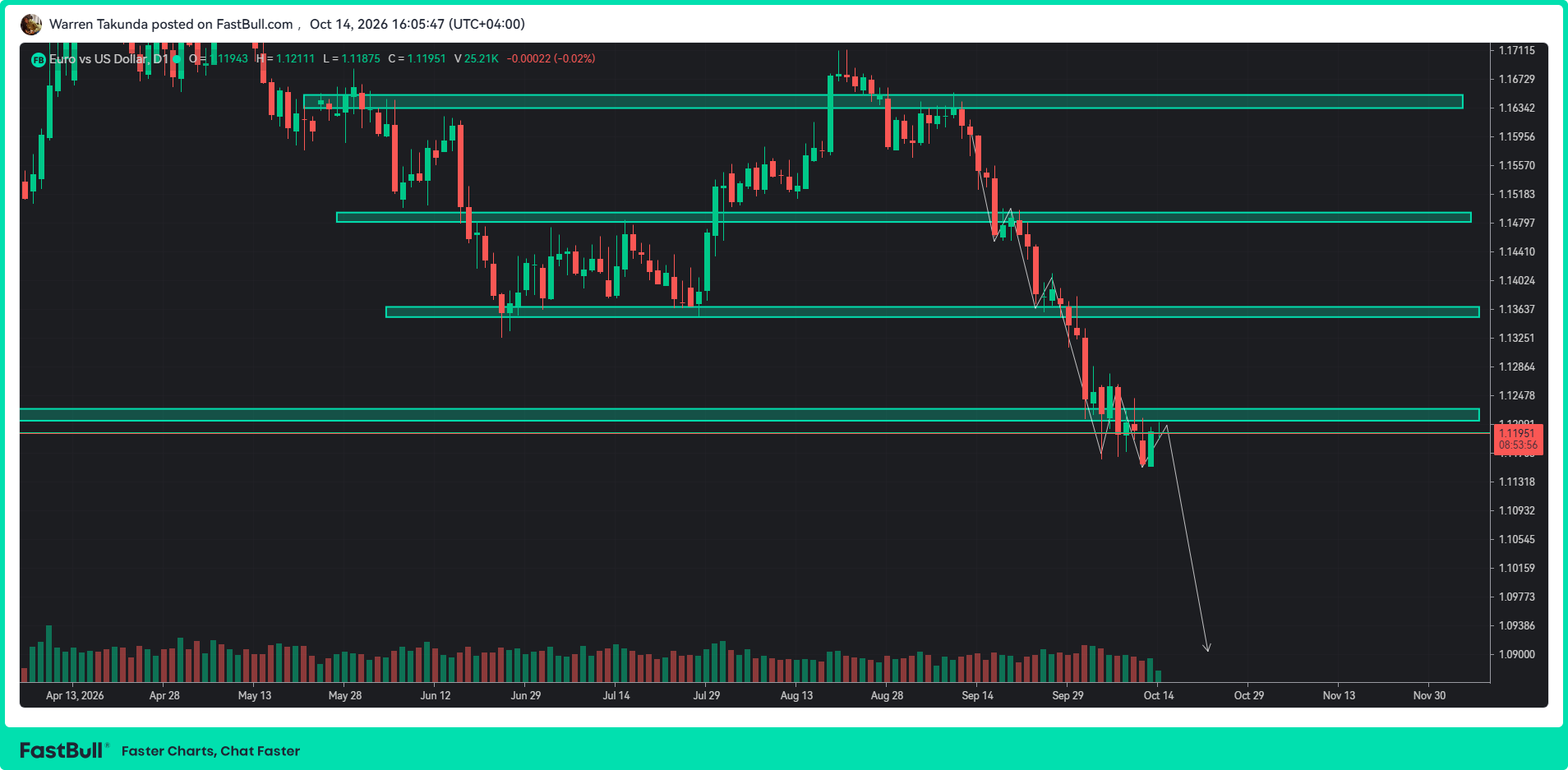Click the low value 1.11875

(361, 58)
